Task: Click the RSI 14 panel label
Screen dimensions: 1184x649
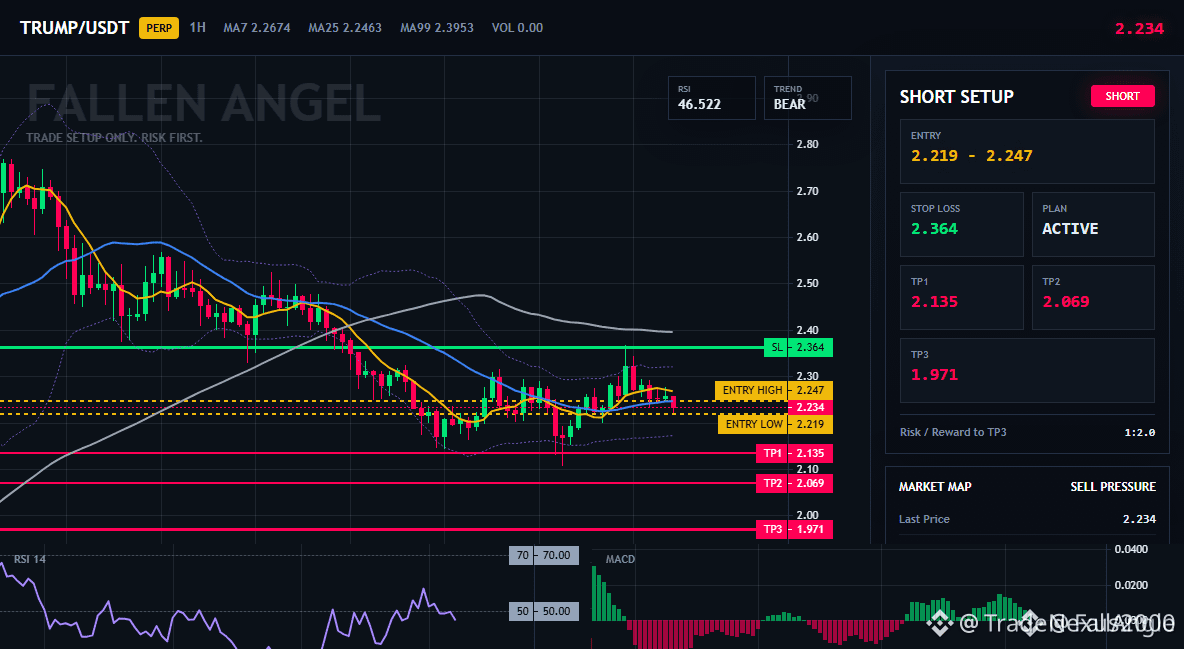Action: [29, 559]
